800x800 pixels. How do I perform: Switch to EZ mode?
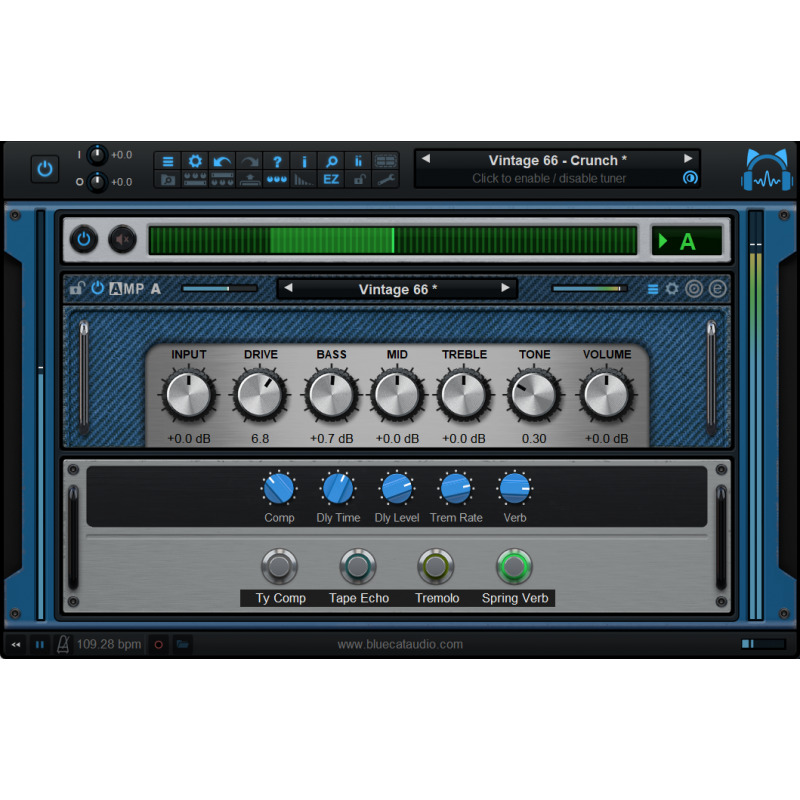(x=331, y=182)
